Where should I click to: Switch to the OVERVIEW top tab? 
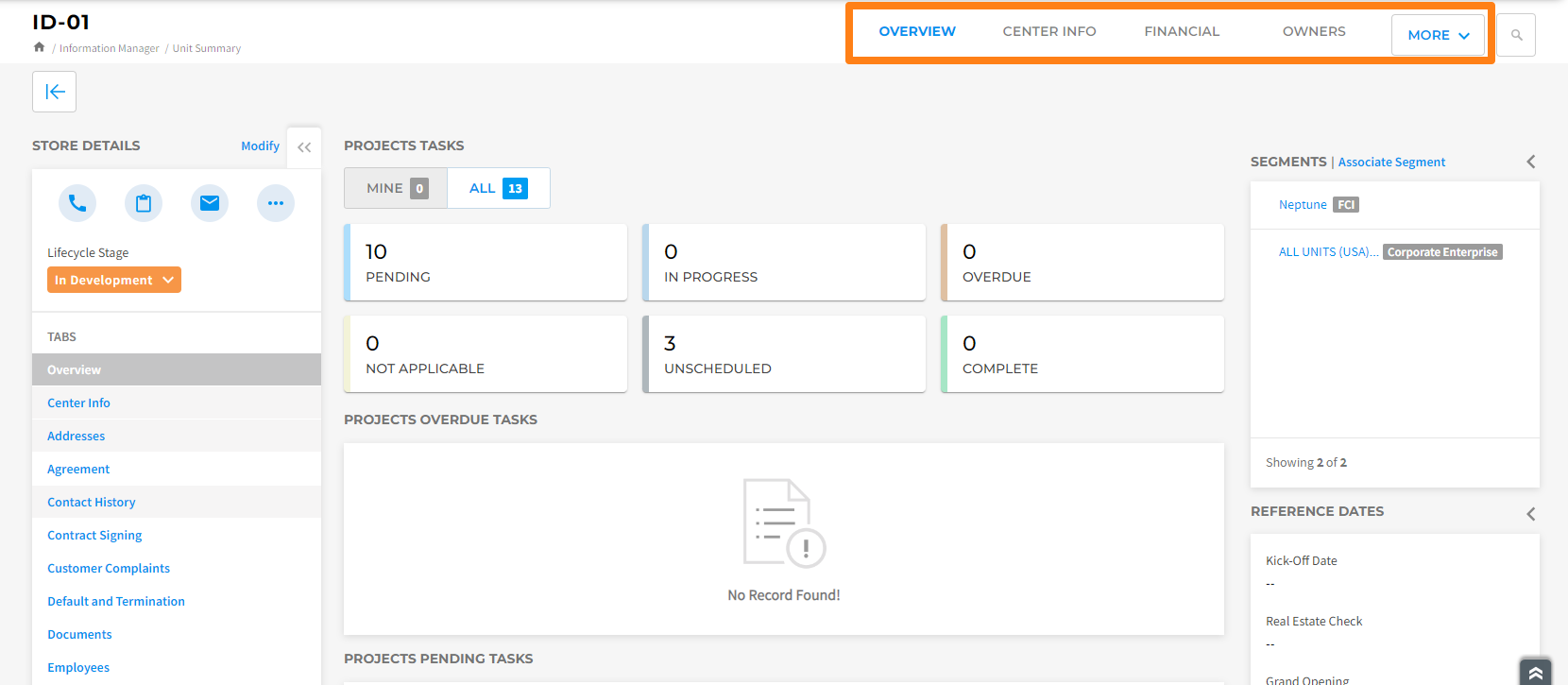tap(917, 31)
